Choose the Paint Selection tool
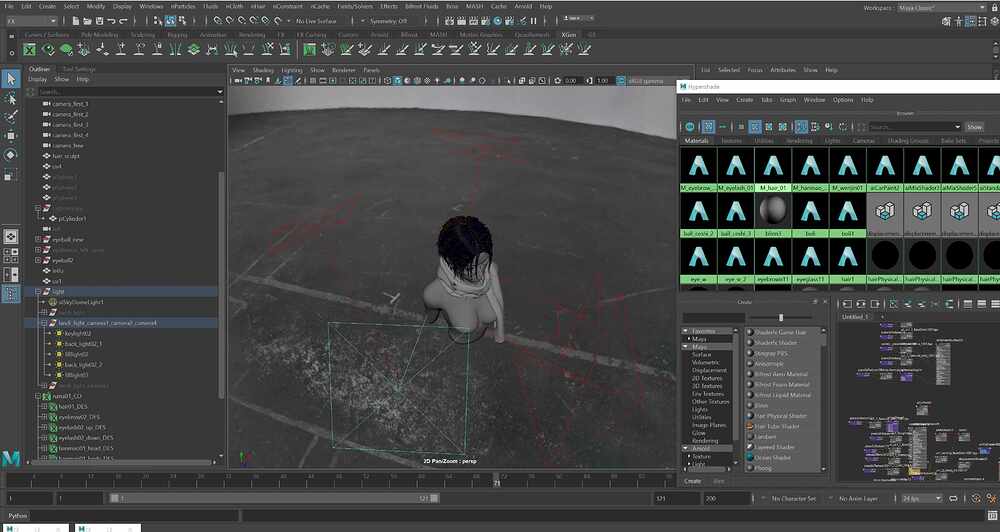This screenshot has width=1000, height=532. click(x=11, y=117)
